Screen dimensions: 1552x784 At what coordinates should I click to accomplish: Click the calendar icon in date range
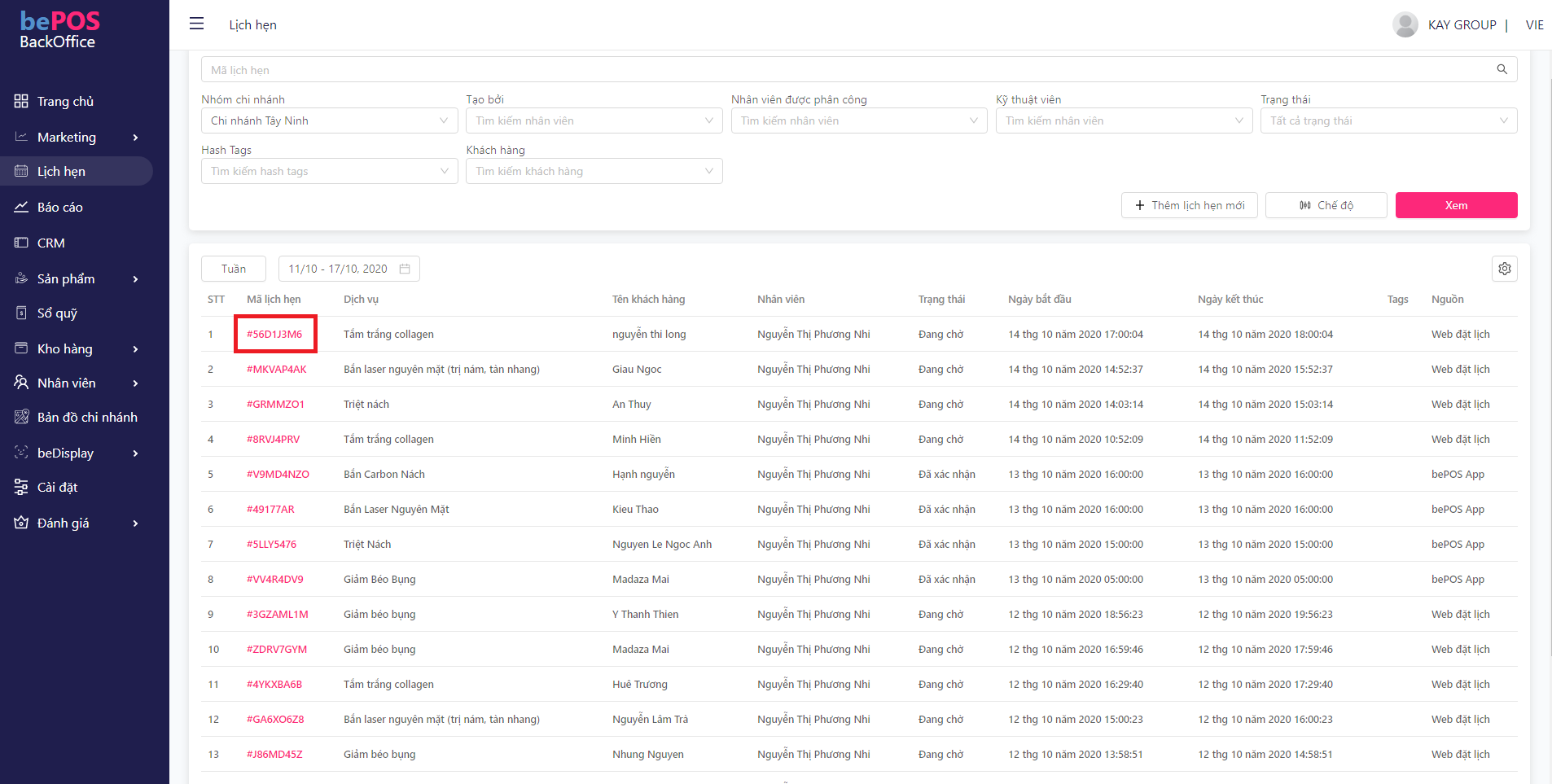click(405, 269)
